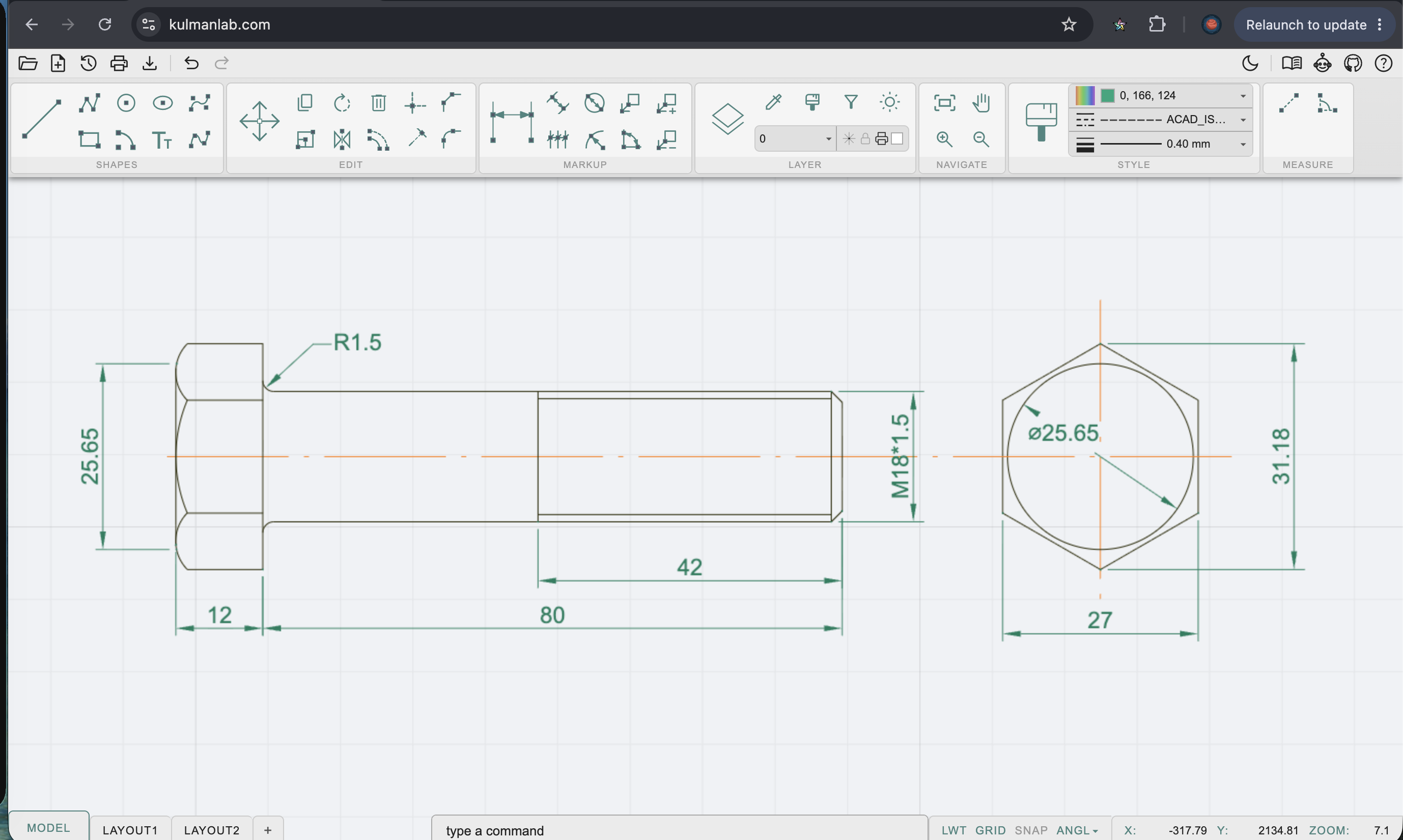Click the Zoom in magnifier
This screenshot has width=1403, height=840.
[944, 139]
